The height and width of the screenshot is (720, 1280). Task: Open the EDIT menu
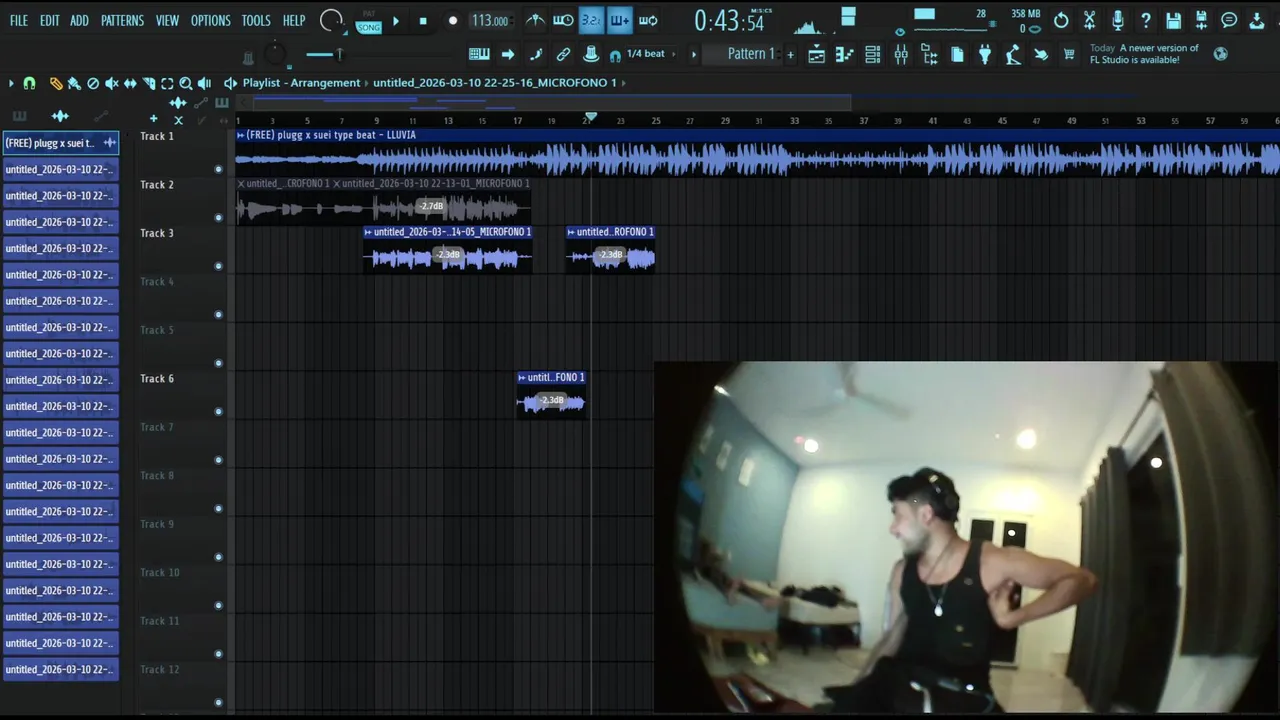[50, 20]
